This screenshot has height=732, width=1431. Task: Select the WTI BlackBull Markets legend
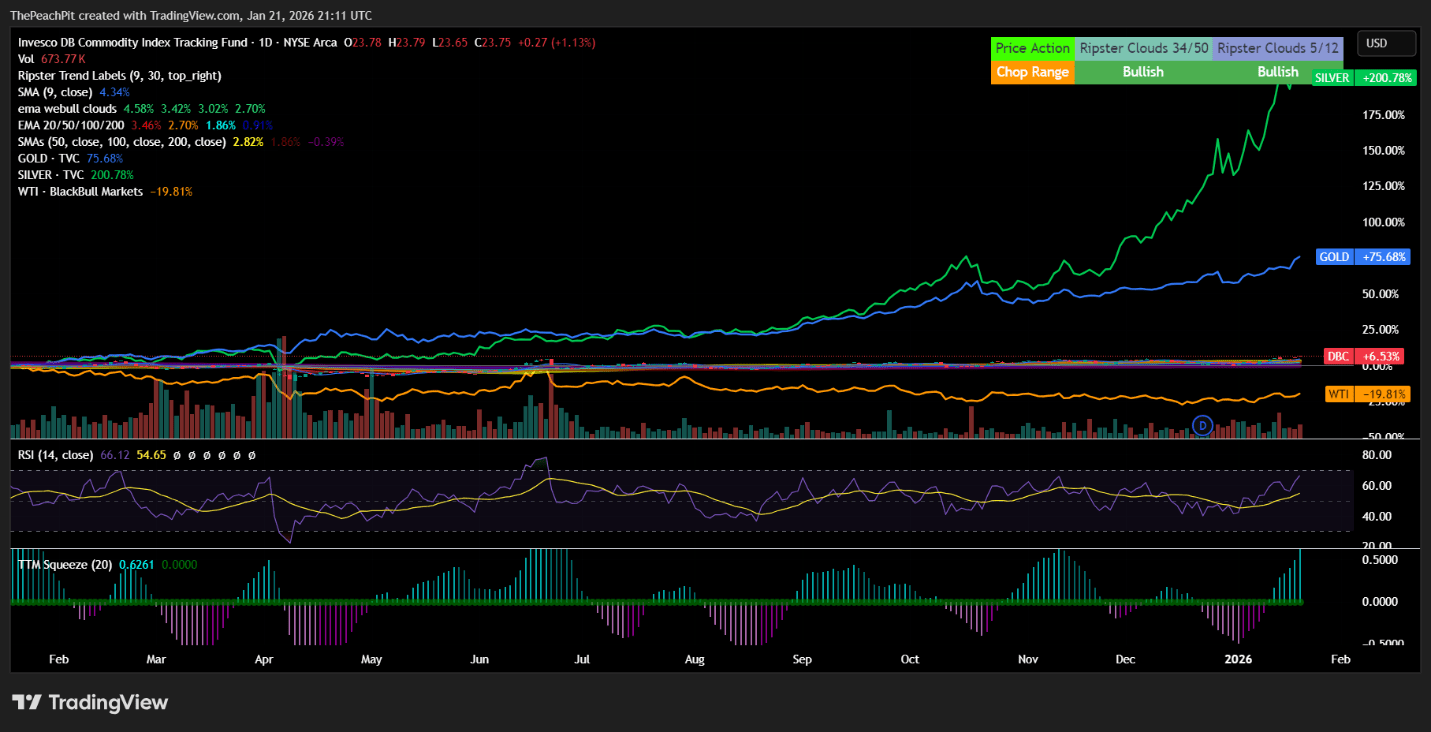[80, 191]
